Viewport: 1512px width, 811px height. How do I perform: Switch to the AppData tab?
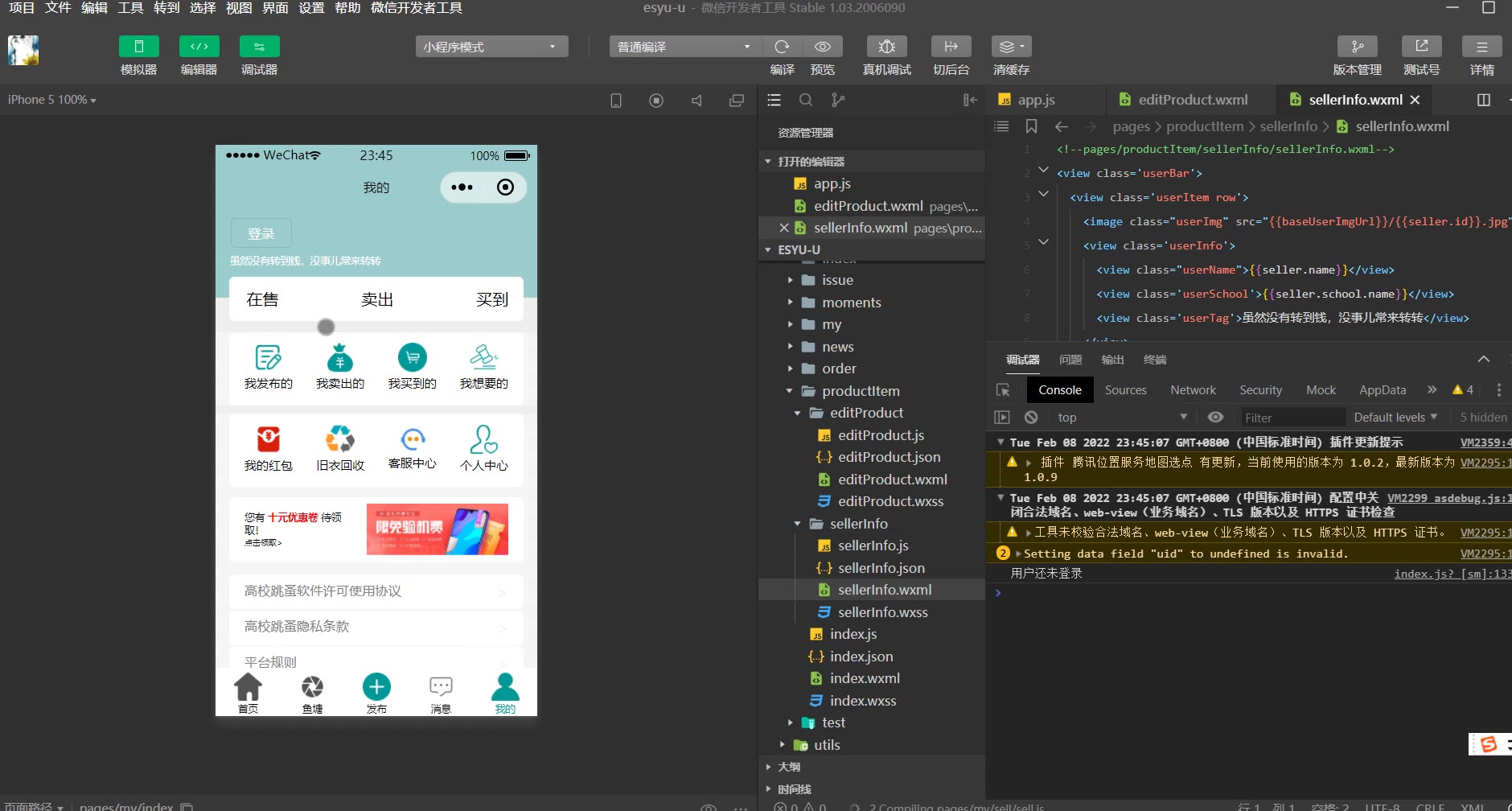pyautogui.click(x=1383, y=389)
